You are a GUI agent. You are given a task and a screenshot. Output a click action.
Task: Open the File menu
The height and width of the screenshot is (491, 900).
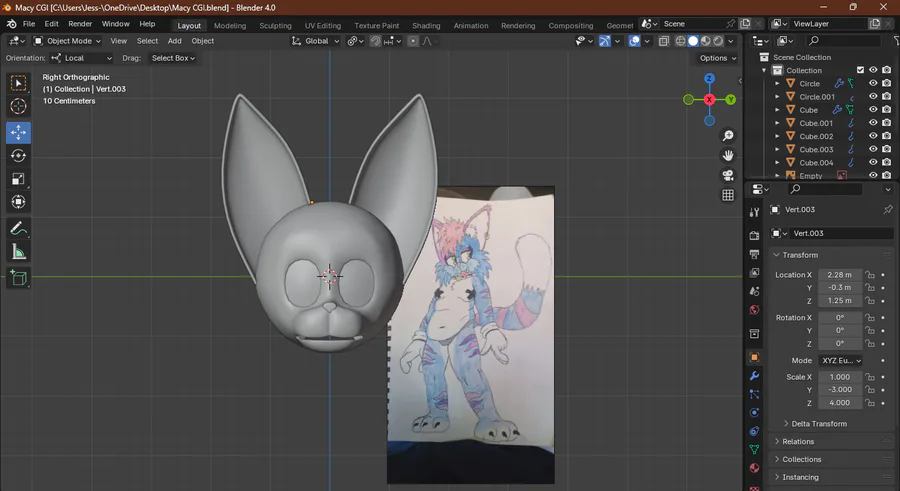click(29, 24)
